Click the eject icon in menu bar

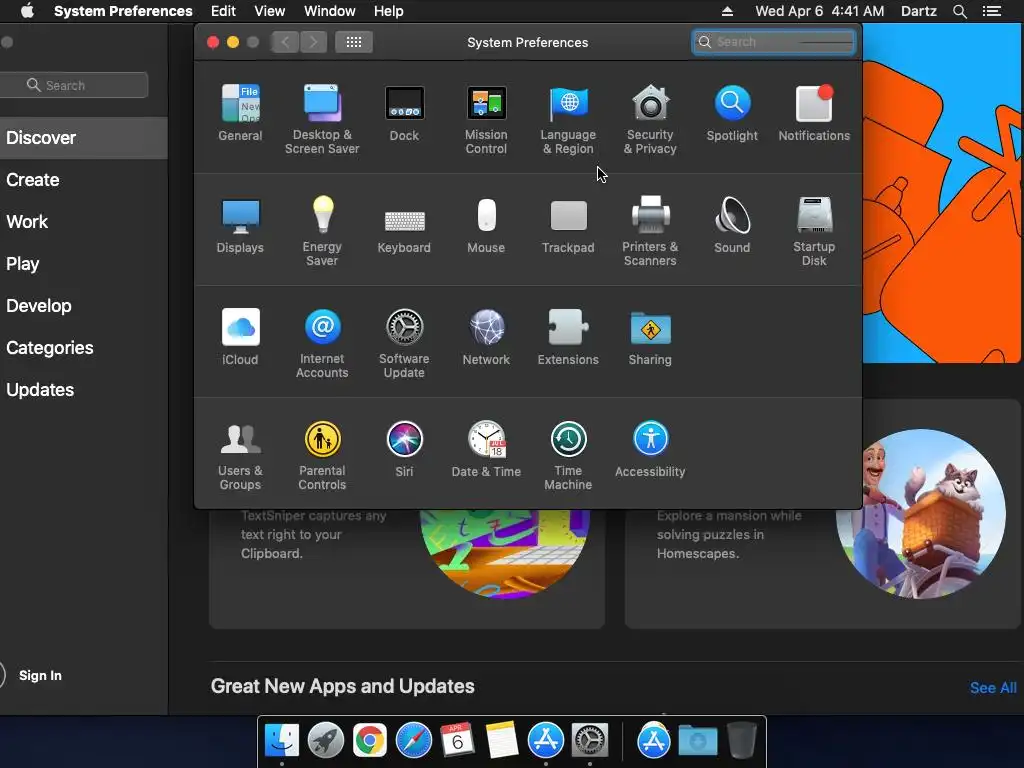(x=727, y=11)
